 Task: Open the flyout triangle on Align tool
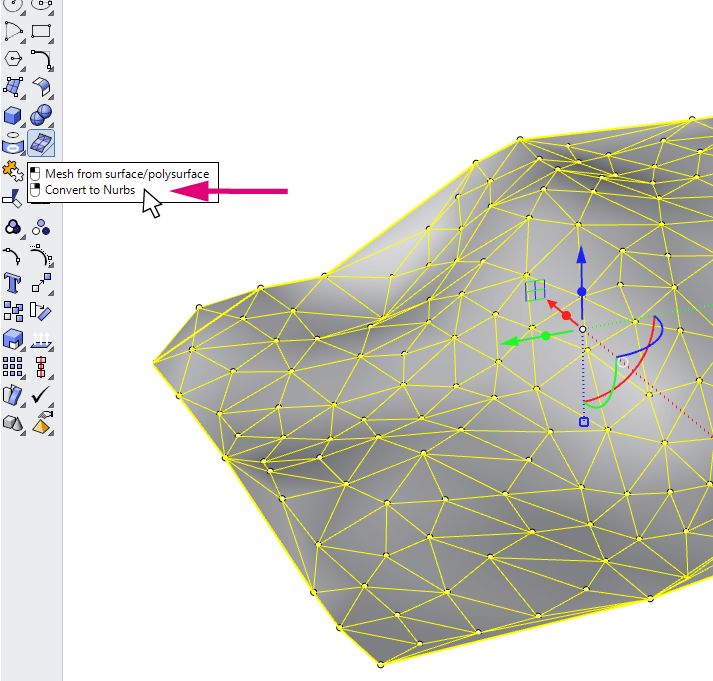[51, 376]
